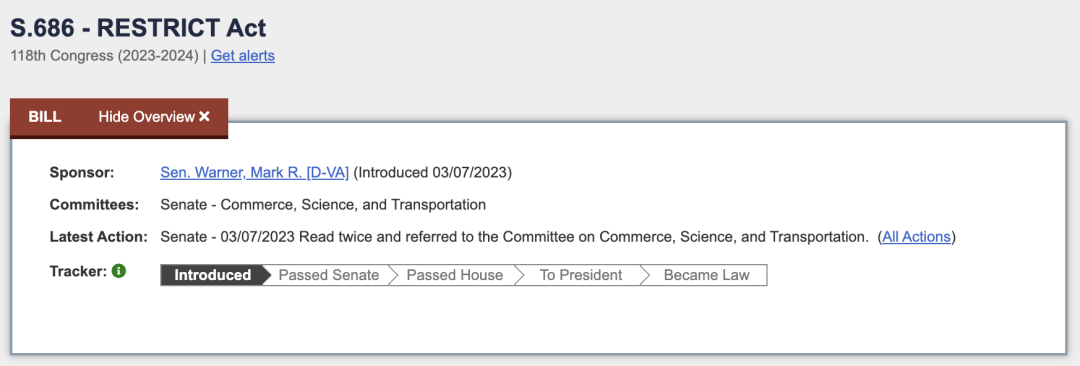Click the Tracker: field label
Screen dimensions: 1080x366
tap(78, 272)
